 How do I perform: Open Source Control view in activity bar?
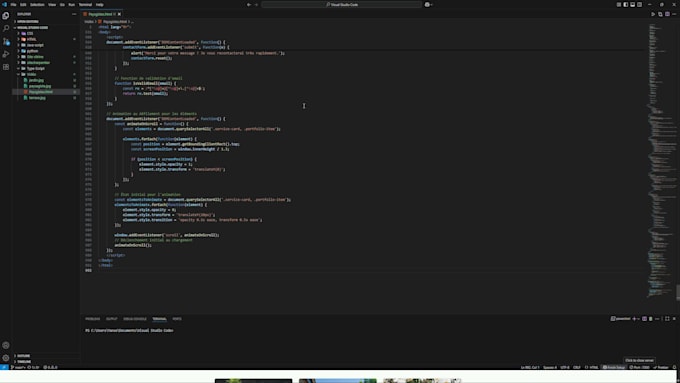pos(6,41)
